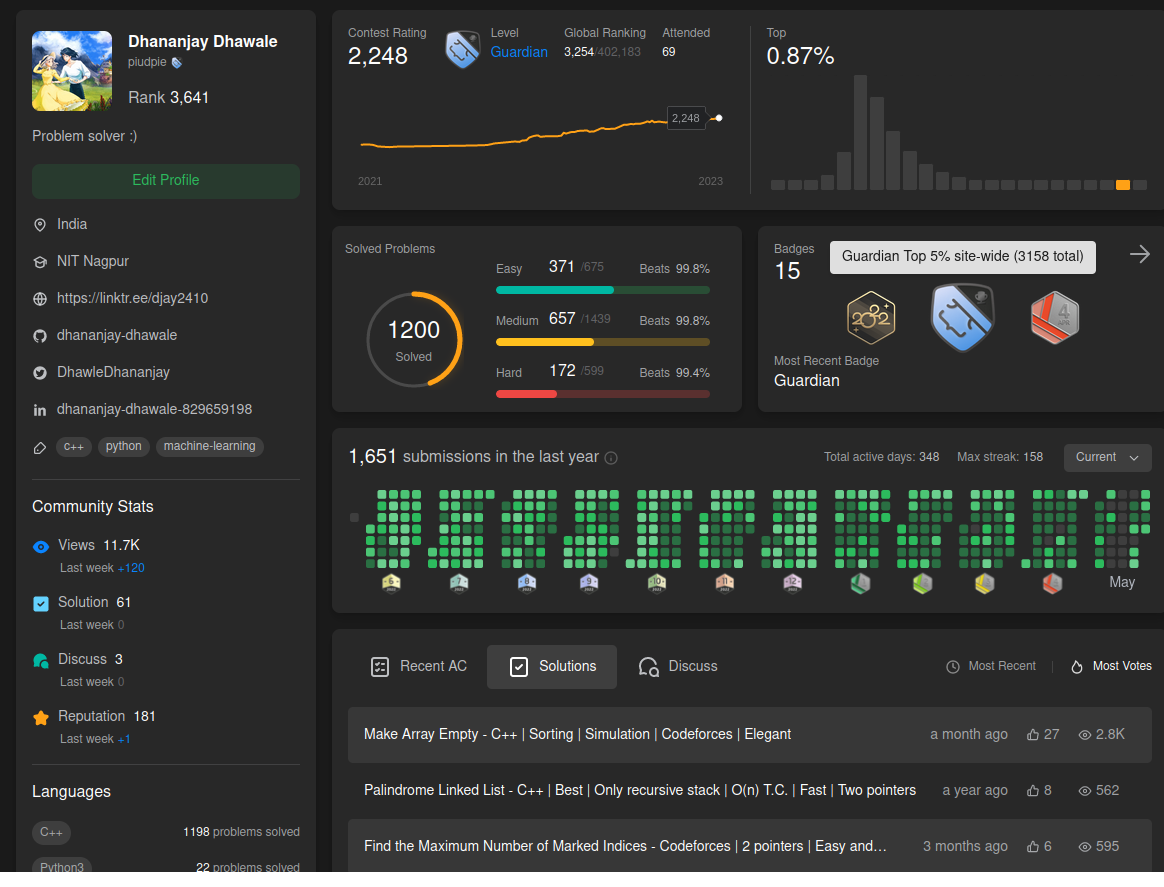Open the LinkedIn icon in the sidebar
Screen dimensions: 1164x887
tap(39, 409)
